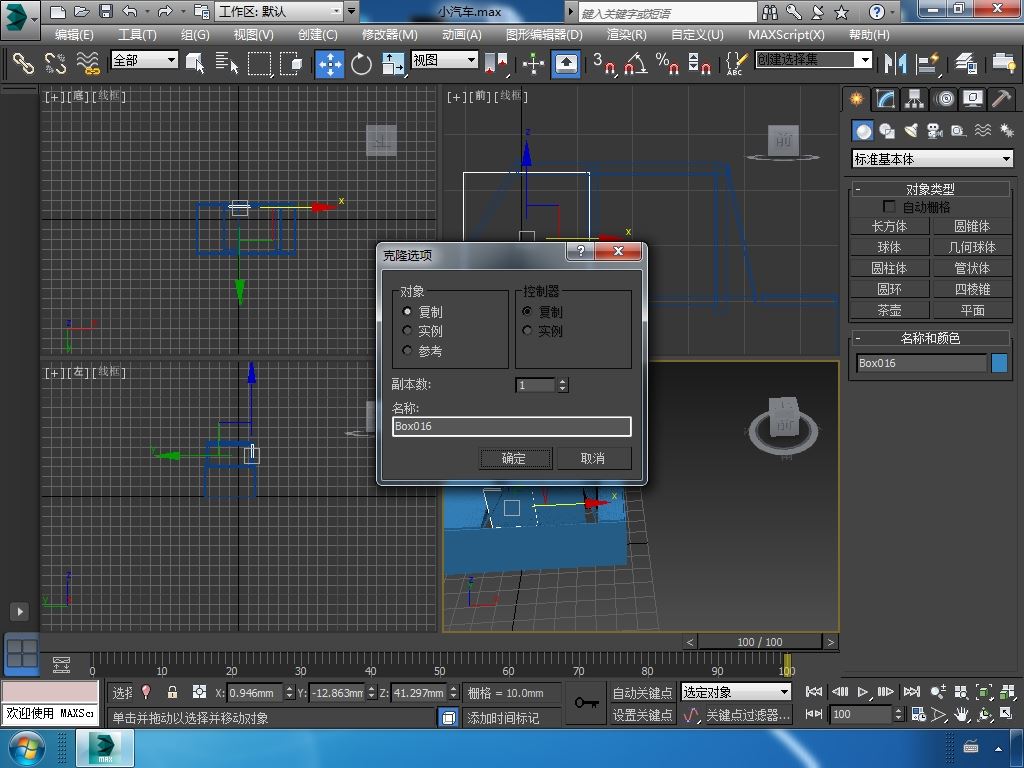This screenshot has width=1024, height=768.
Task: Open the Modify command panel tab
Action: coord(885,99)
